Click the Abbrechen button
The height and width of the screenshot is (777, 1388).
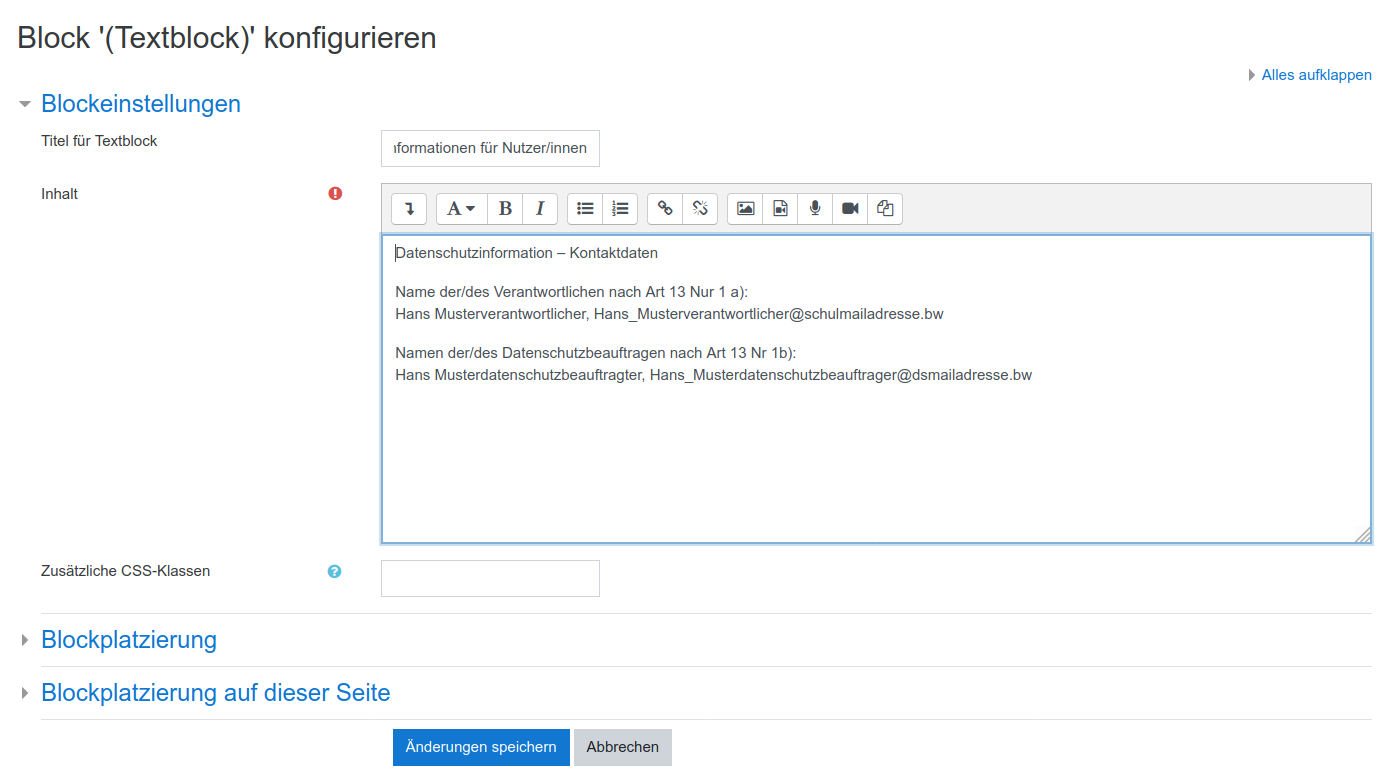click(622, 747)
